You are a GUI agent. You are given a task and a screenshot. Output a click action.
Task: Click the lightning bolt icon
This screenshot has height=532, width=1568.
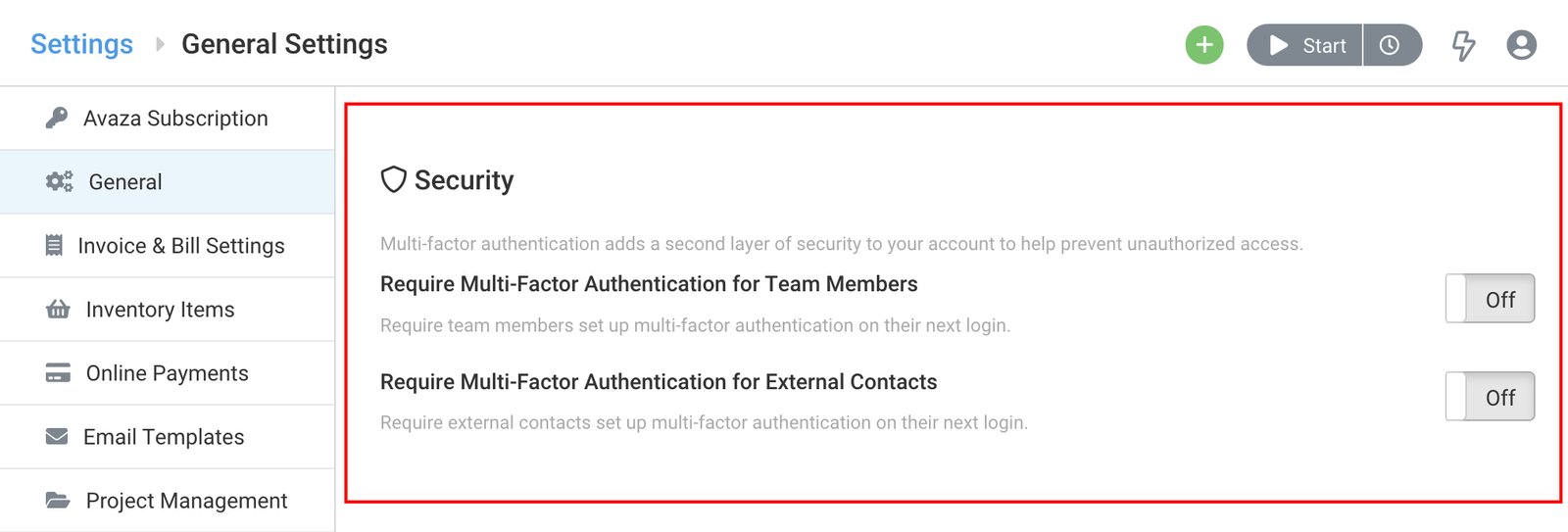point(1463,45)
